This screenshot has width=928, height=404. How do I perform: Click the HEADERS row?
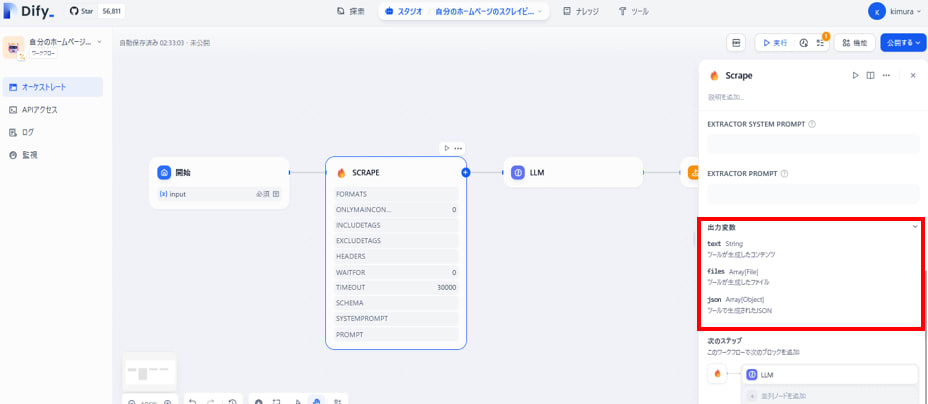396,256
